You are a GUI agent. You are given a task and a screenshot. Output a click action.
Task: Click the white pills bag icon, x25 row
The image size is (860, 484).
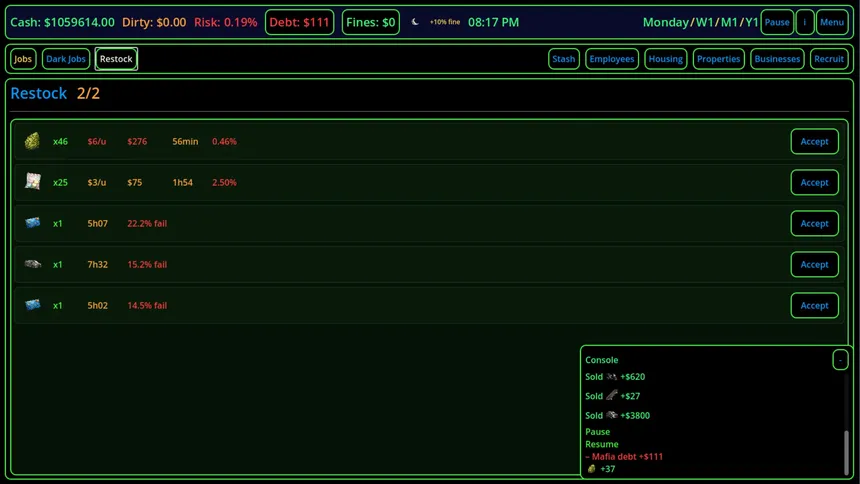coord(33,182)
